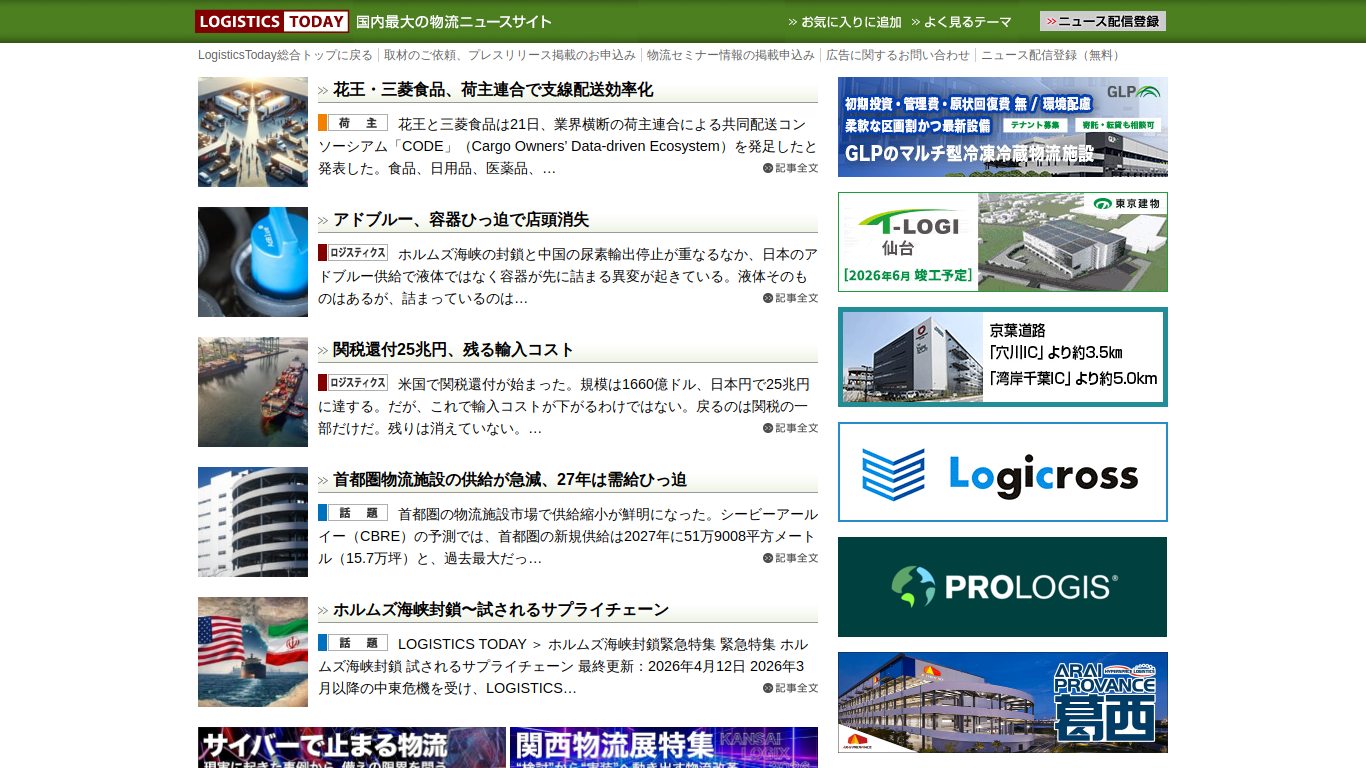Open GLP マルチ型冷凍冷蔵物流施設 banner
The height and width of the screenshot is (768, 1366).
point(1003,127)
